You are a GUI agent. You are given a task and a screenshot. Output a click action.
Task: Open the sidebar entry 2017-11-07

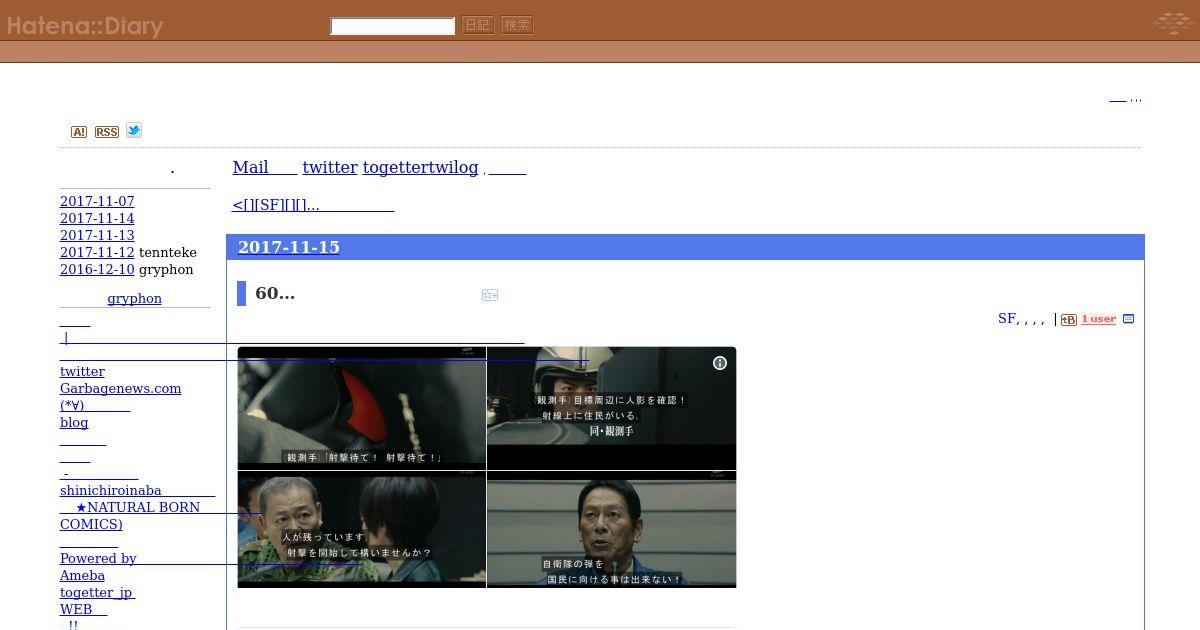[x=97, y=202]
